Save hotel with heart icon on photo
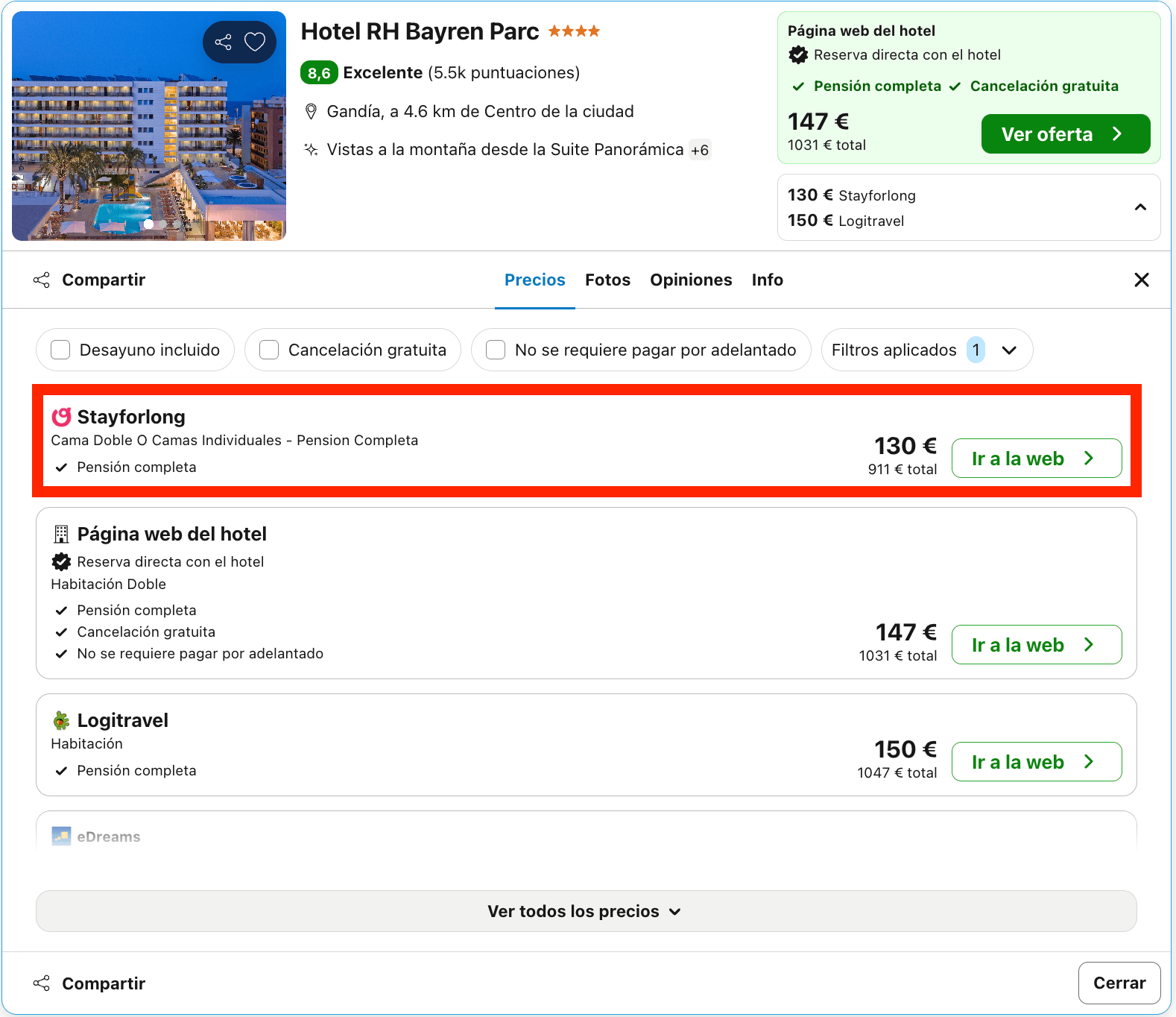The image size is (1176, 1017). pos(255,42)
